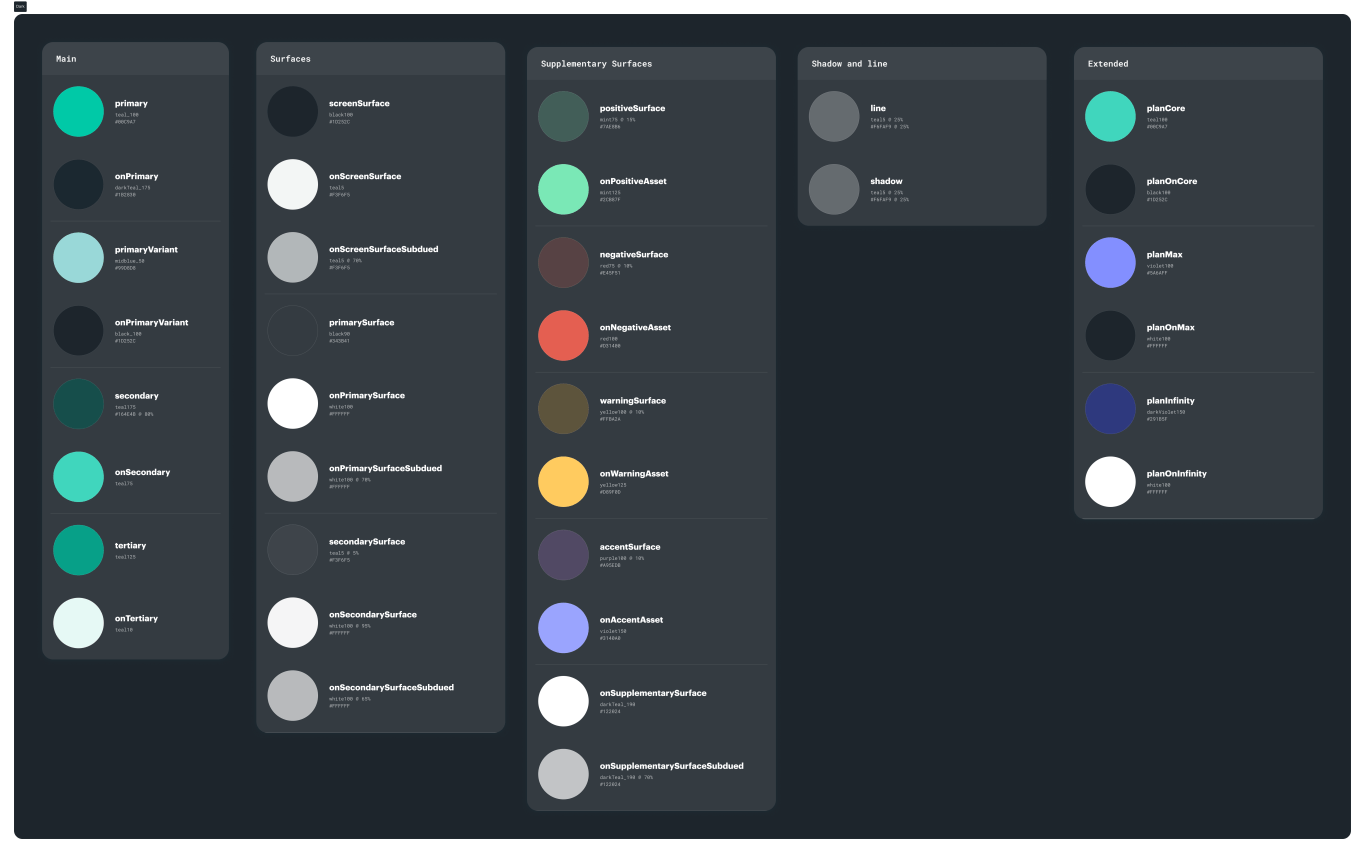Click the planInfinity dark blue swatch

1110,408
